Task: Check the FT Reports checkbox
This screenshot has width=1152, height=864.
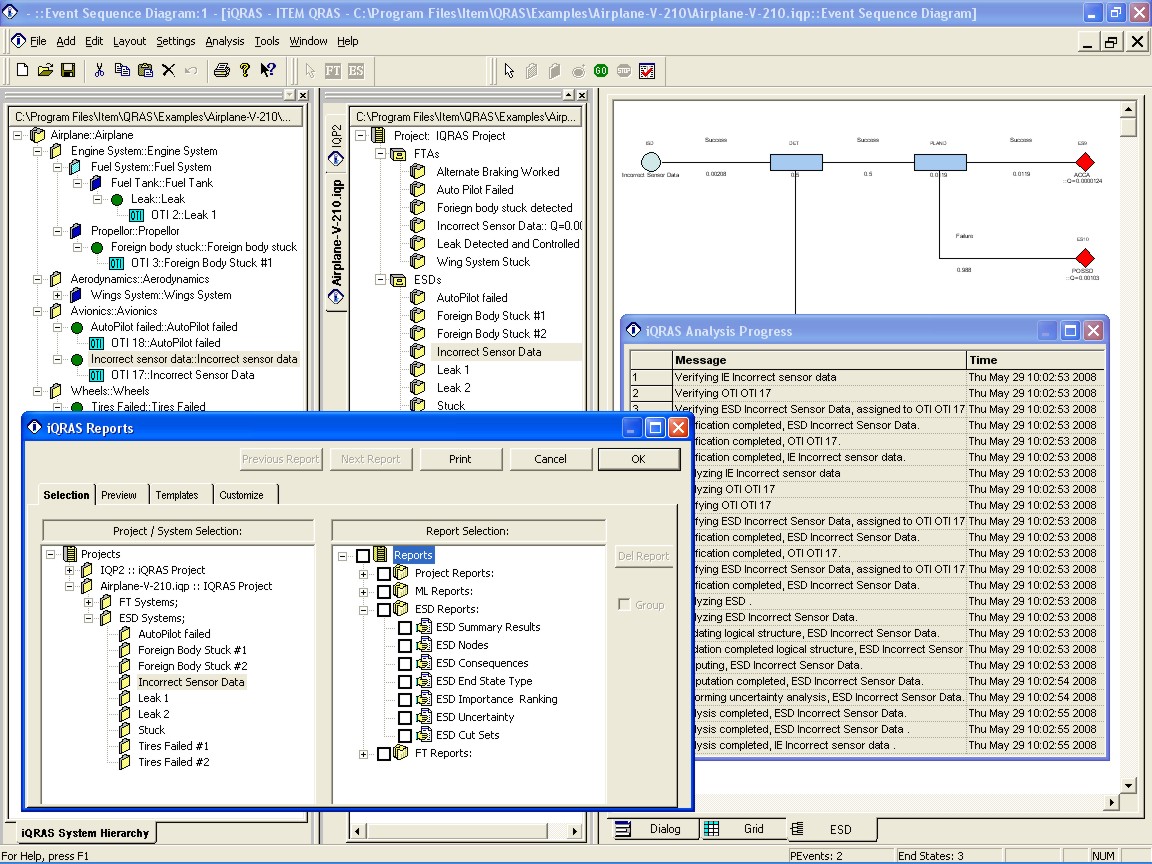Action: 384,754
